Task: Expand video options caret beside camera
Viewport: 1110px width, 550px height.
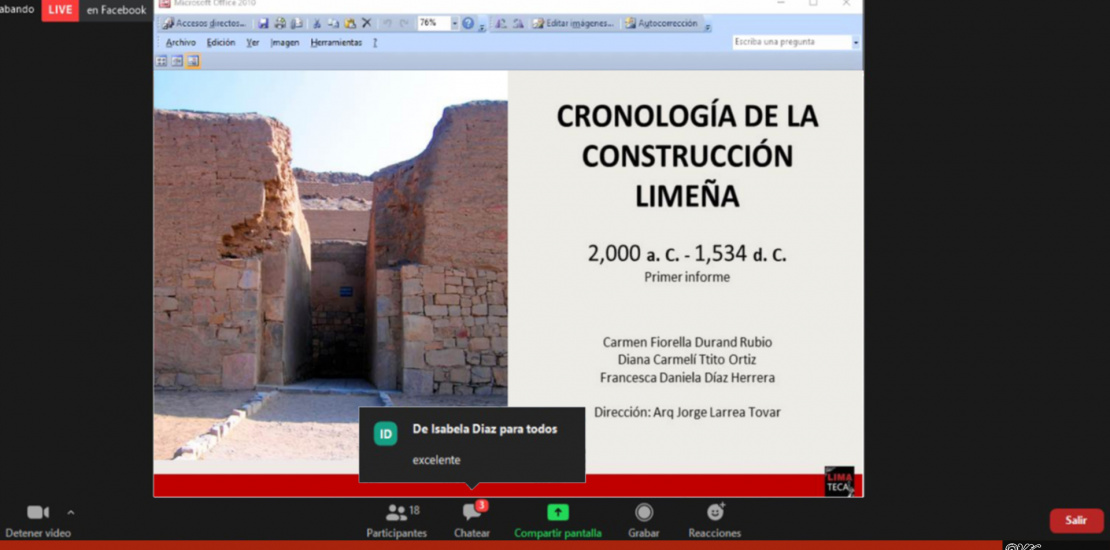Action: tap(70, 512)
